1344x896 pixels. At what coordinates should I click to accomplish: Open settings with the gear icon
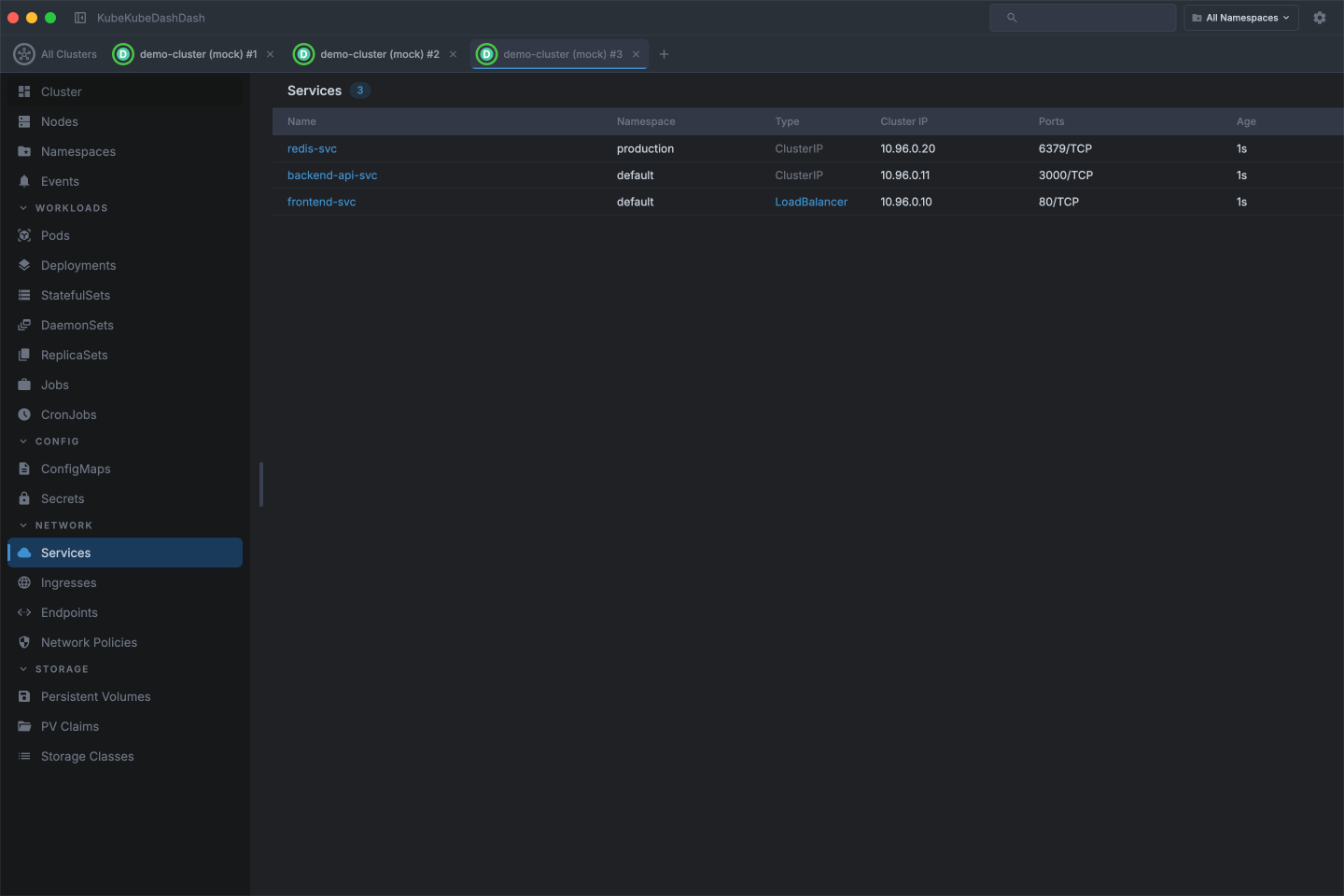point(1320,18)
